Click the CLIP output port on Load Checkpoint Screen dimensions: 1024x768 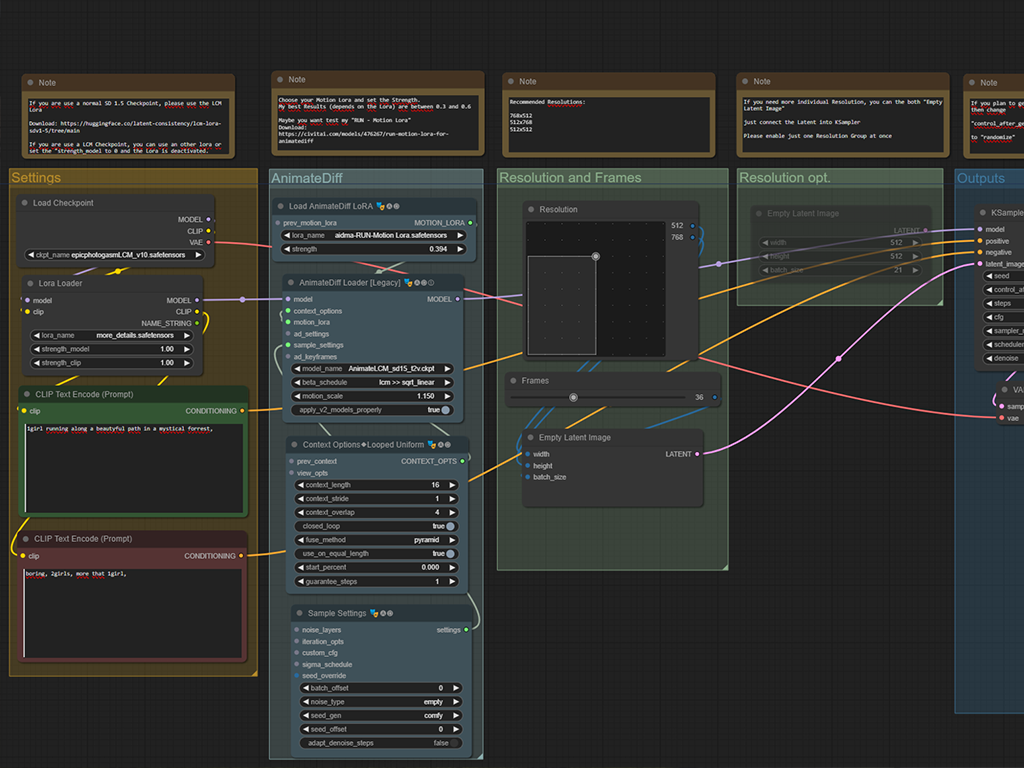(208, 231)
